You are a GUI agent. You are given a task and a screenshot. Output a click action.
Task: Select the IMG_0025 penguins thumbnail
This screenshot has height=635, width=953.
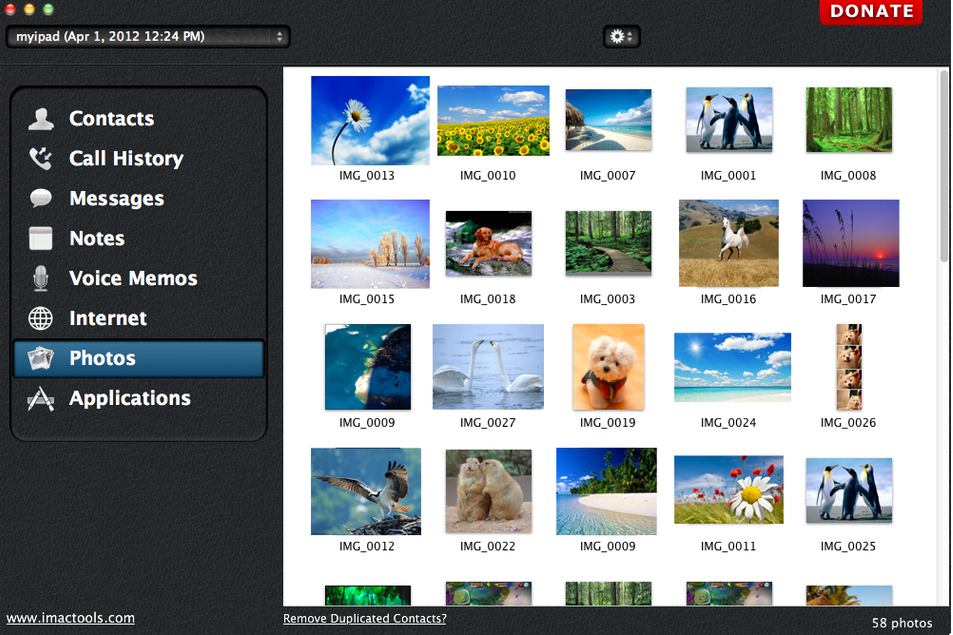click(849, 490)
